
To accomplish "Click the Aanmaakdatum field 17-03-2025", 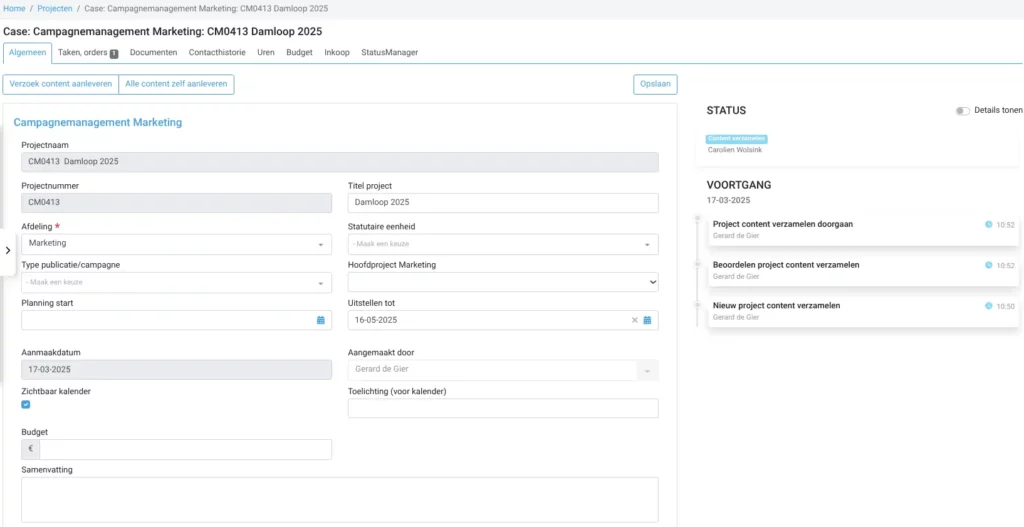I will pos(176,370).
